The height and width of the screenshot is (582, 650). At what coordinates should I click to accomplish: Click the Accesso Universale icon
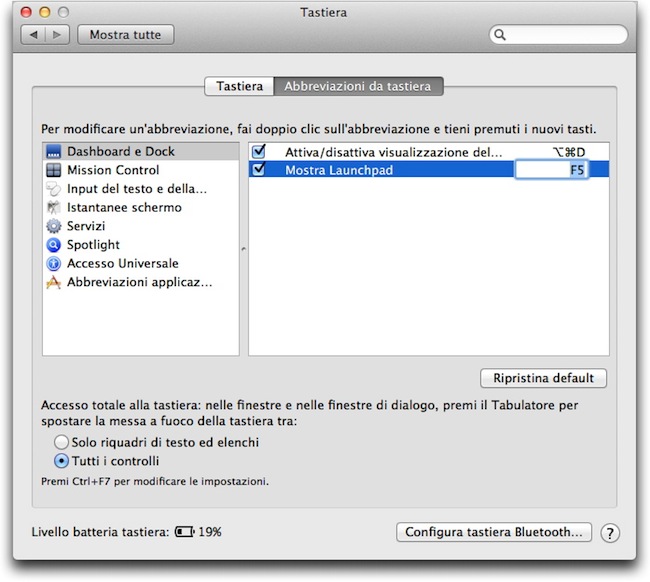click(53, 264)
